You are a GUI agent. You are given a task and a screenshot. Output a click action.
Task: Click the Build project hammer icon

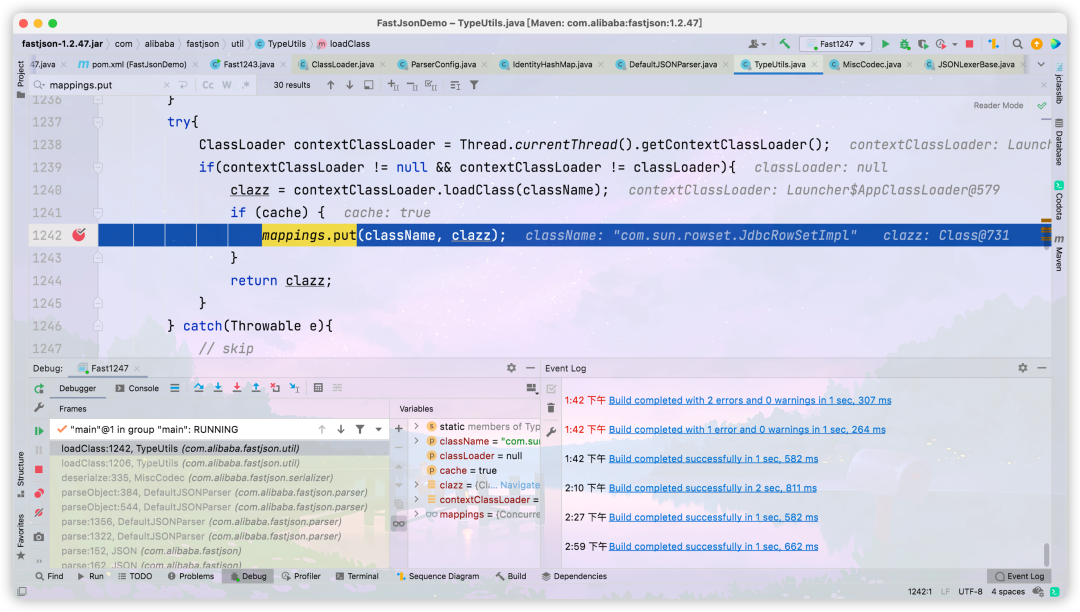coord(785,43)
